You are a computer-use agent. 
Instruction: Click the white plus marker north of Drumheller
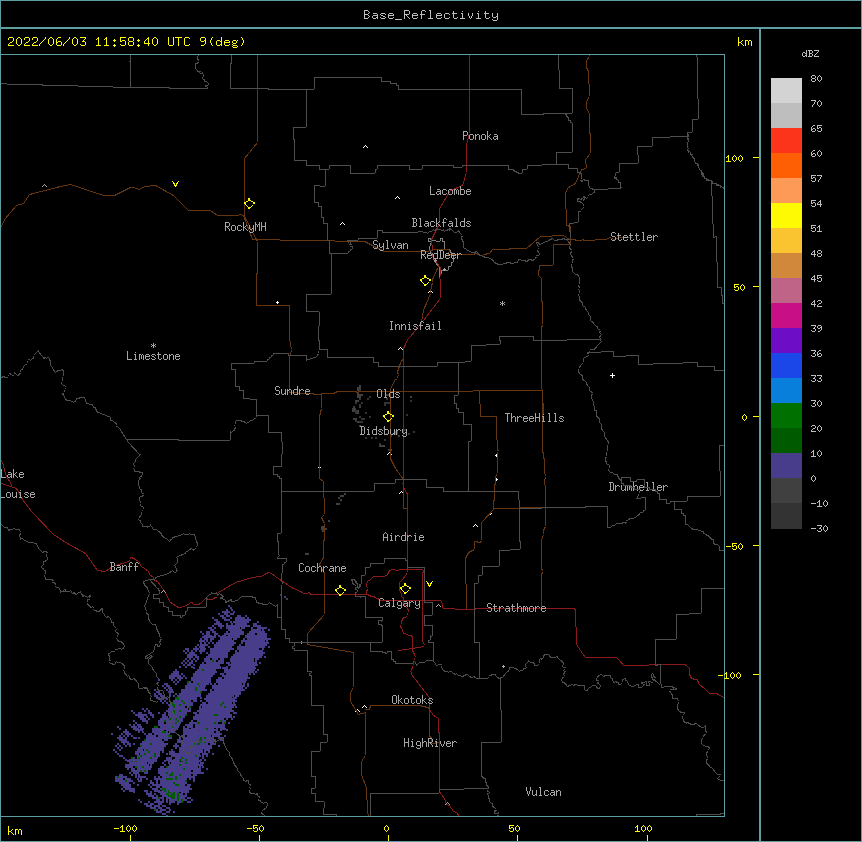(x=612, y=375)
